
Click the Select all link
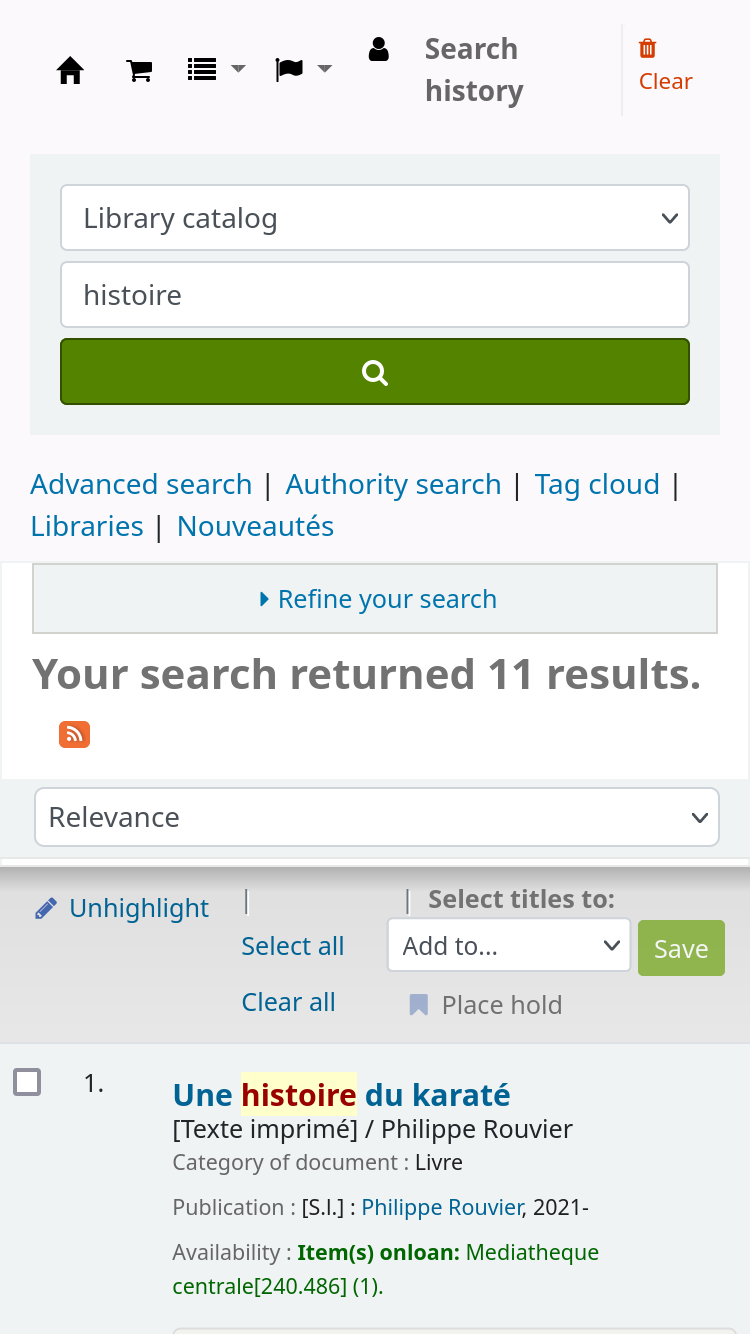pyautogui.click(x=293, y=946)
